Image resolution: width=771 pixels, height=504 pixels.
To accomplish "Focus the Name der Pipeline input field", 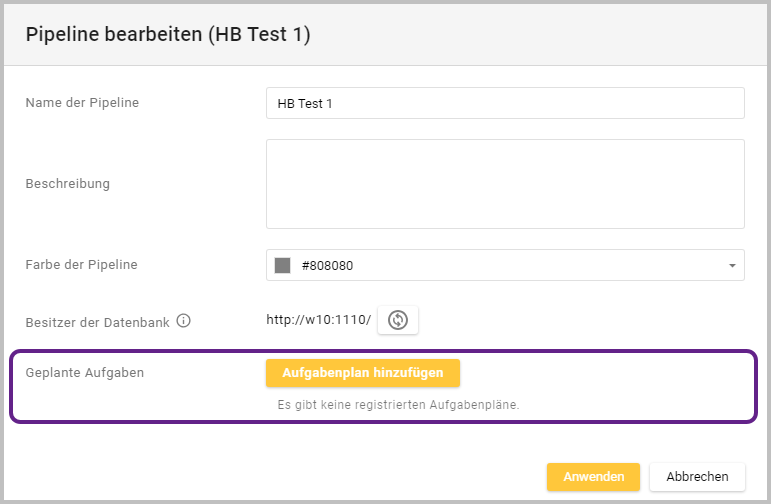I will point(505,103).
